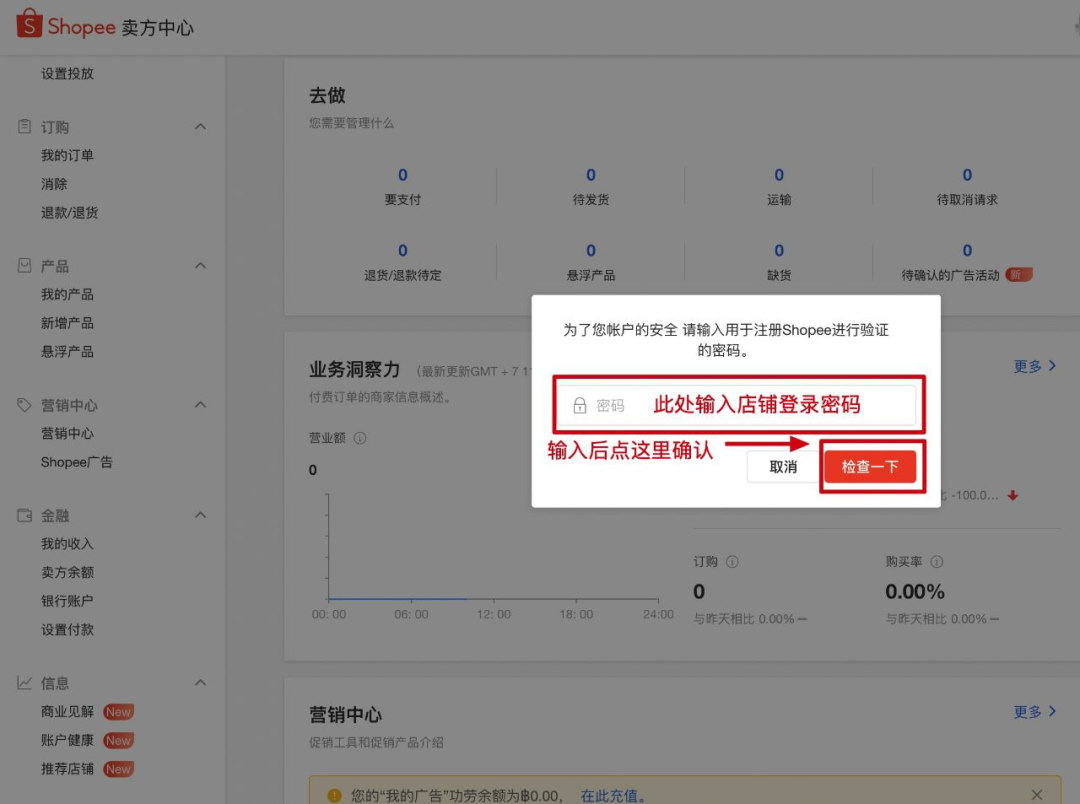Click the Shopee logo icon
Viewport: 1080px width, 804px height.
point(29,27)
